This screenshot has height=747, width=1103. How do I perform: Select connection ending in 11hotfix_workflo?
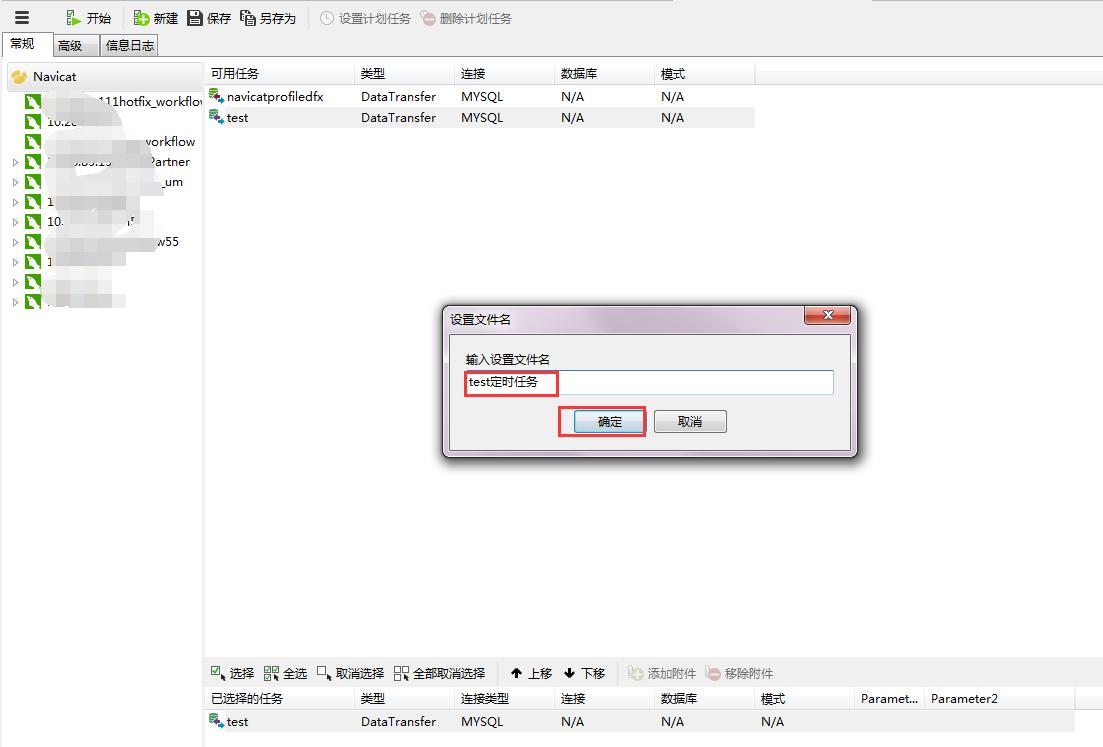[x=114, y=101]
